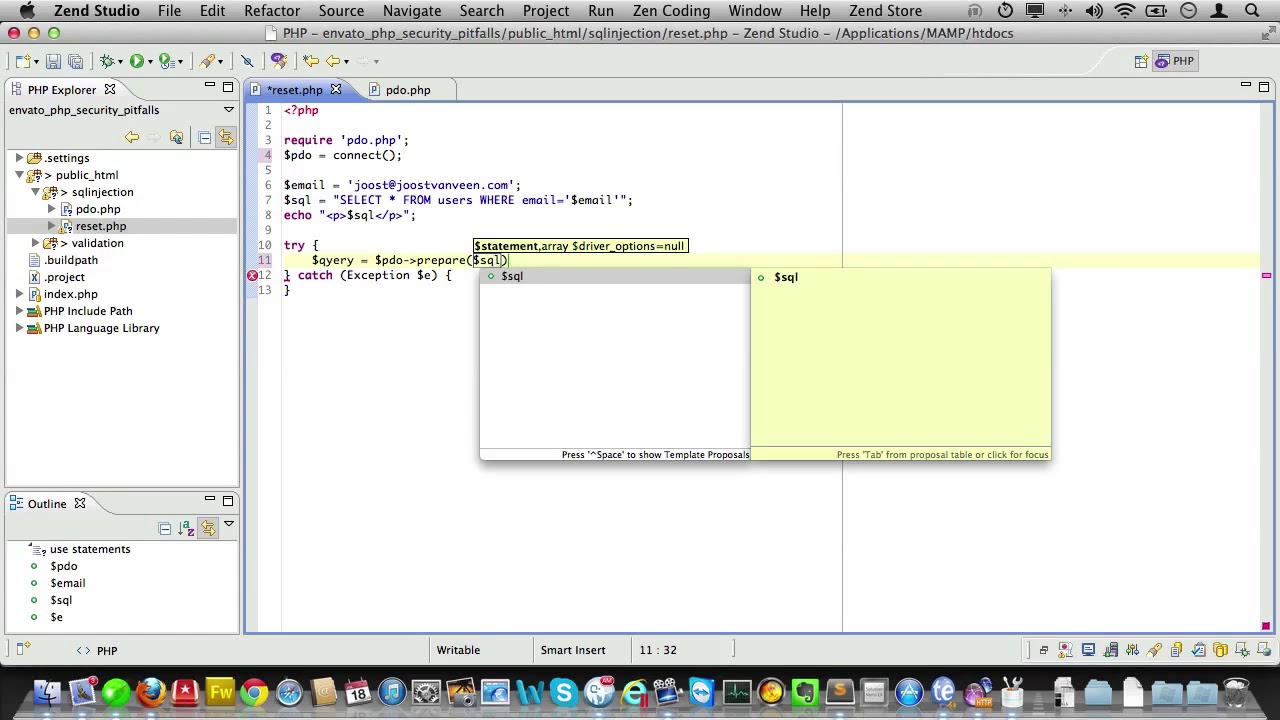Select $pdo in the Outline

click(63, 566)
